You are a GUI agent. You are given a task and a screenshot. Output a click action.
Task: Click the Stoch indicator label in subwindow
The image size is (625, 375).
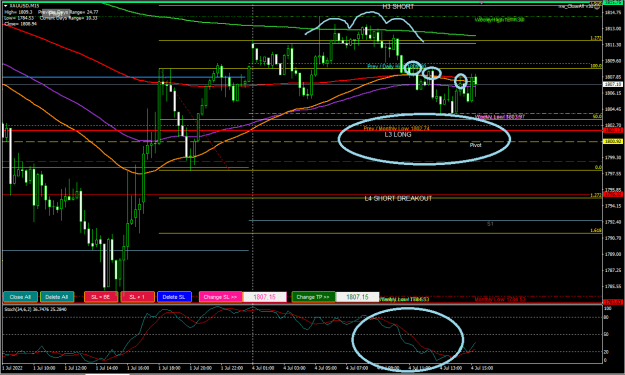point(35,309)
